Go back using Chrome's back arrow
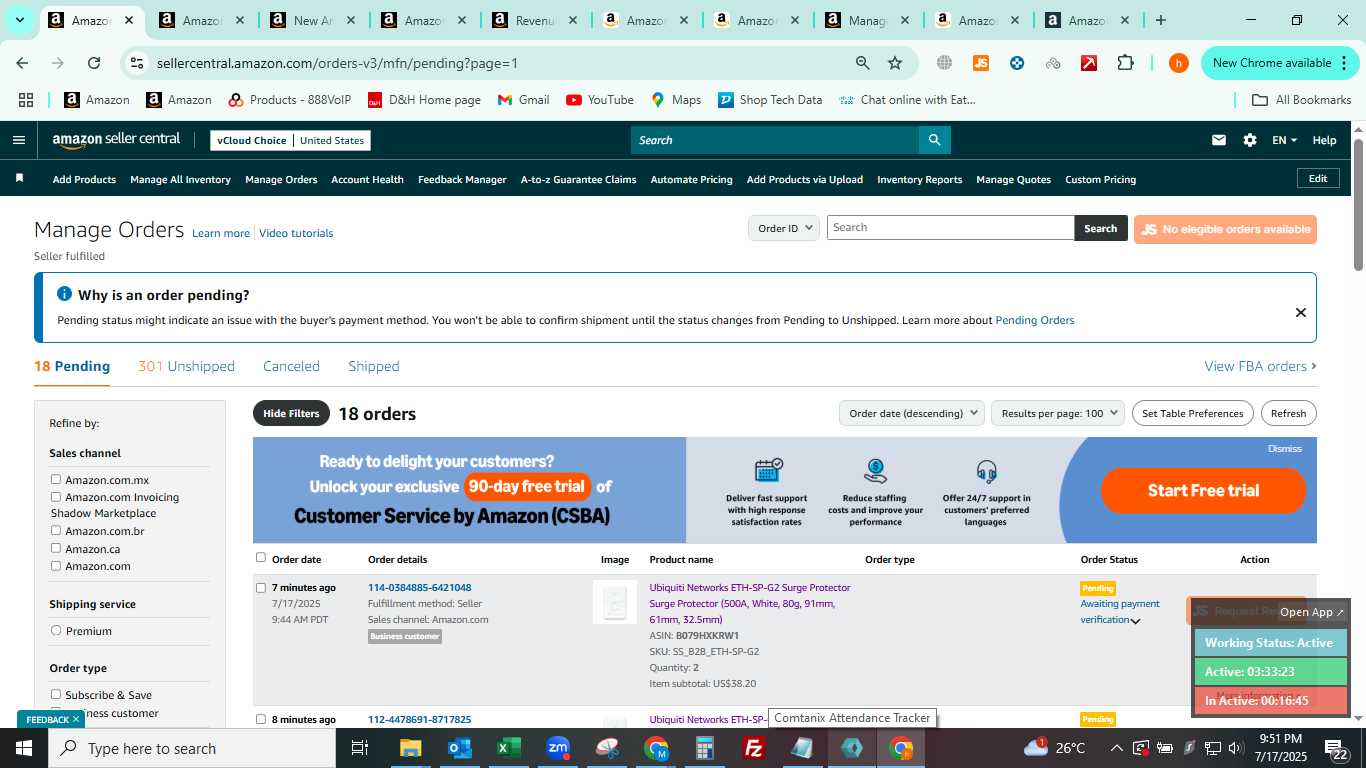This screenshot has width=1366, height=768. pos(22,63)
